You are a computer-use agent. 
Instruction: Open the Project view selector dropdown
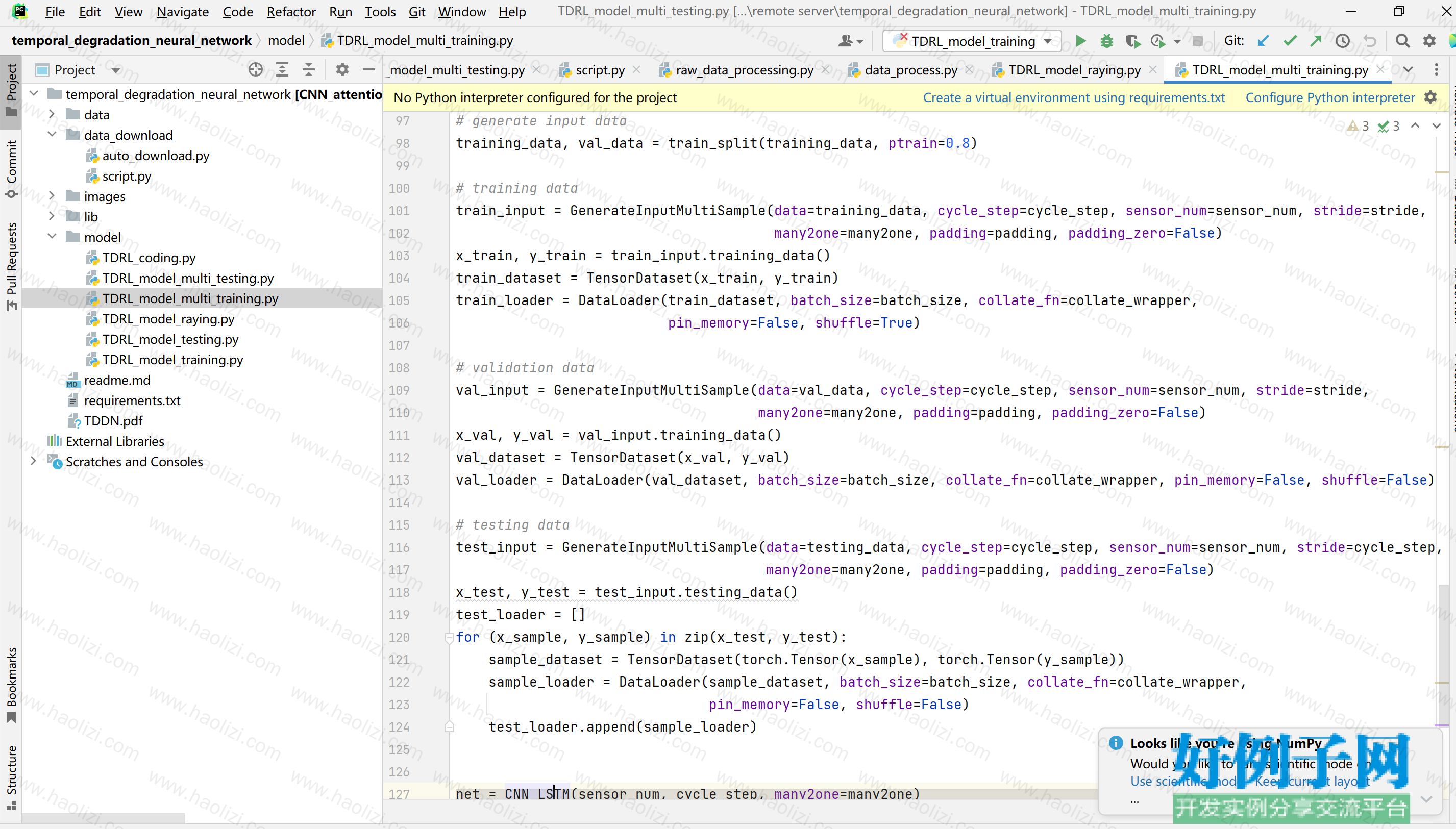click(x=116, y=70)
